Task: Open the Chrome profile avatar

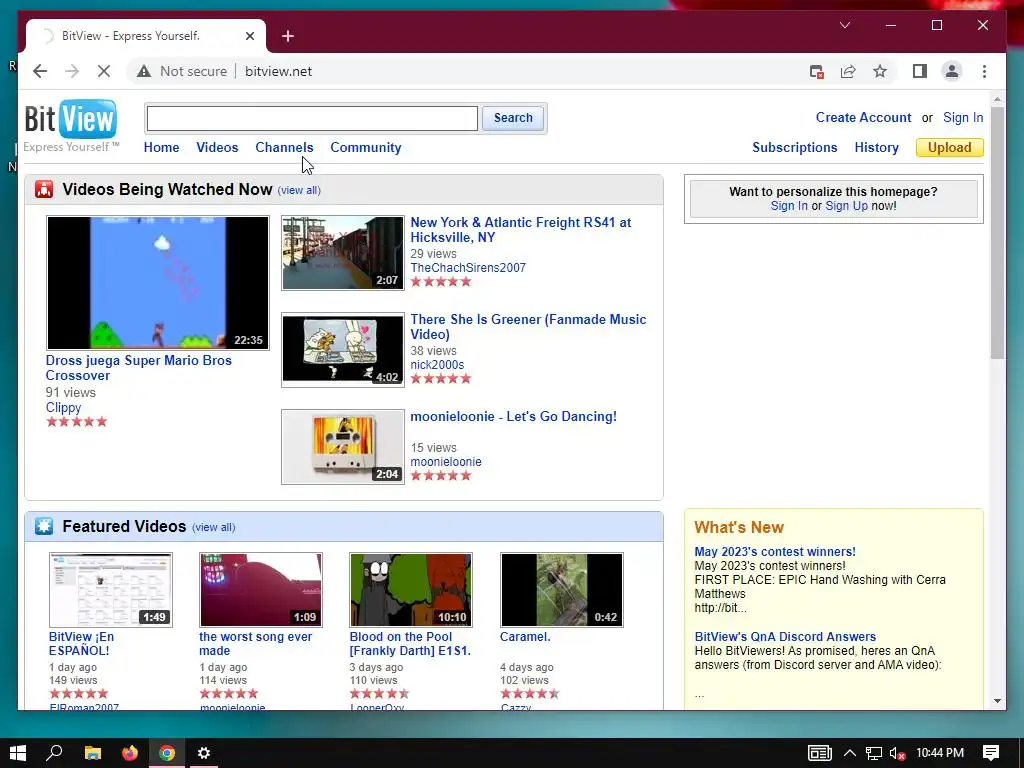Action: [x=952, y=71]
